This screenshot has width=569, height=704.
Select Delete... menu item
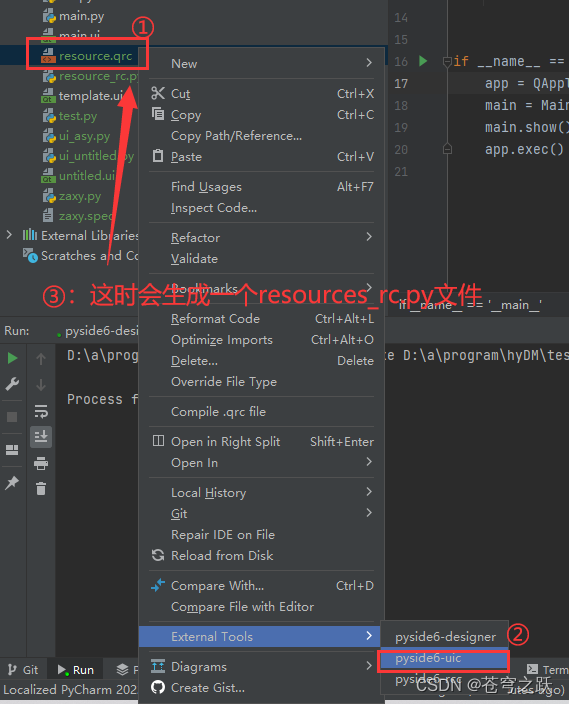coord(261,361)
